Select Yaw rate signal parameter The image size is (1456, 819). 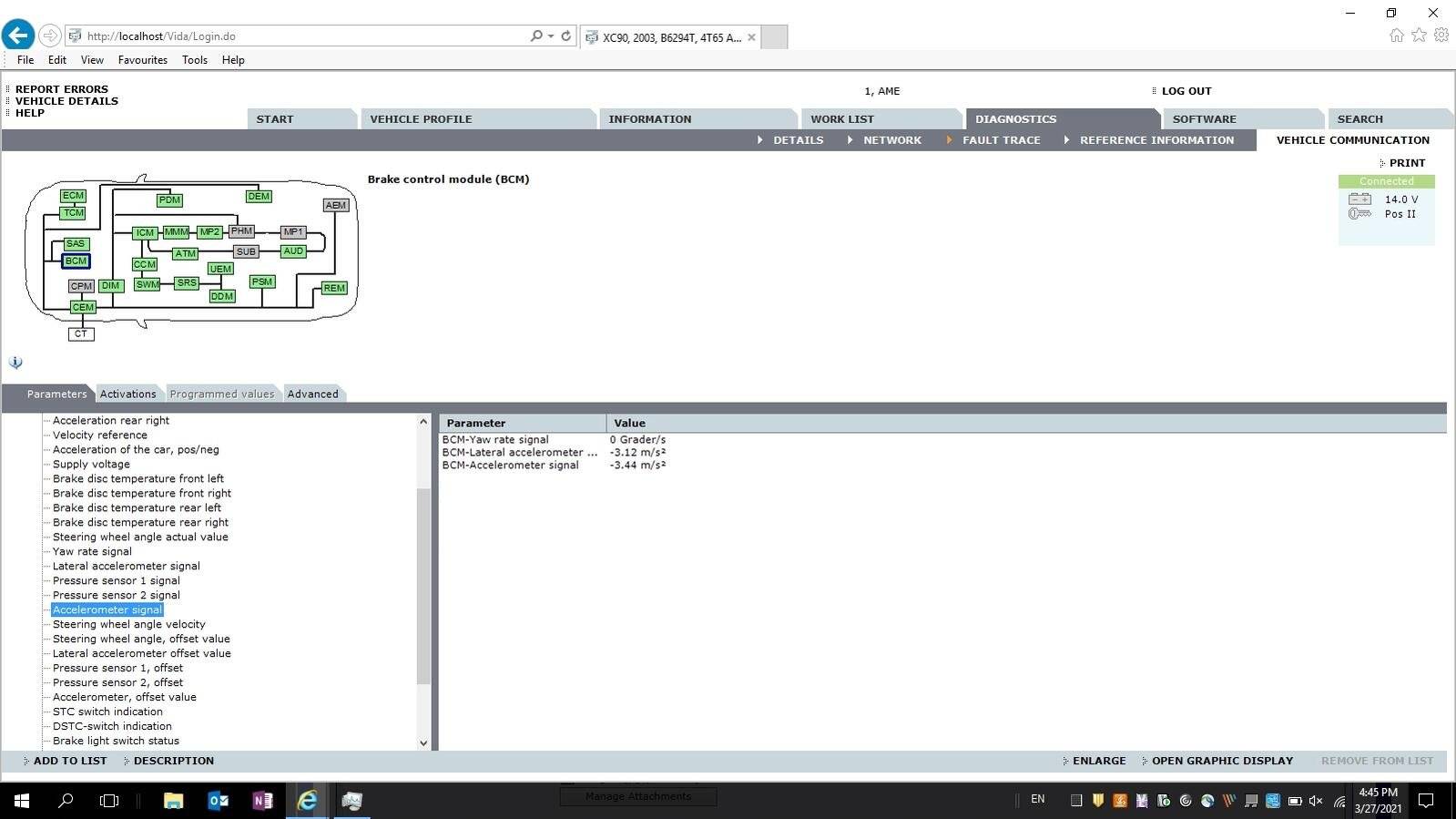pos(92,551)
